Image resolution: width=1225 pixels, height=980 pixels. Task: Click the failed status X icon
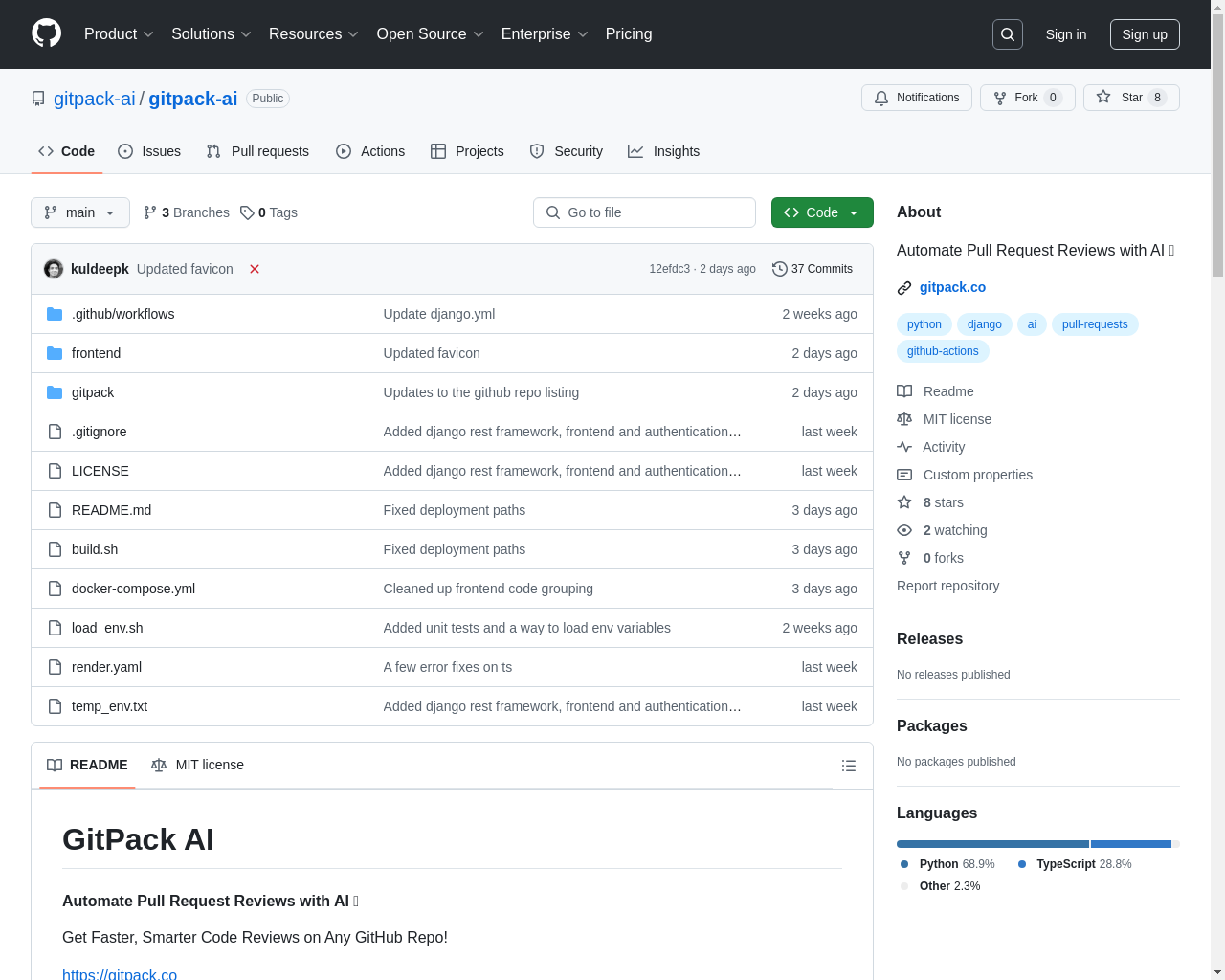255,269
